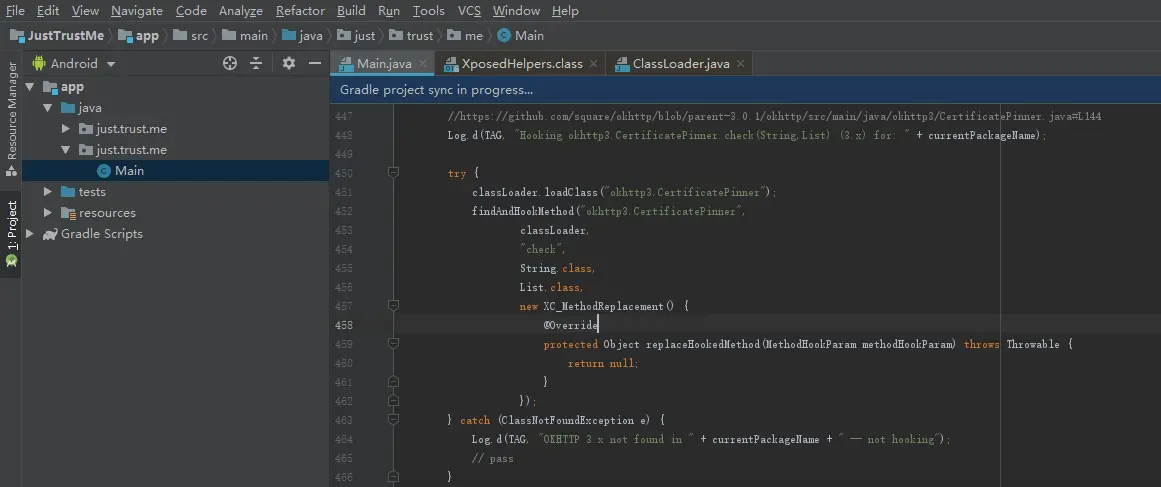The image size is (1161, 487).
Task: Click fold end marker at line 461
Action: [393, 382]
